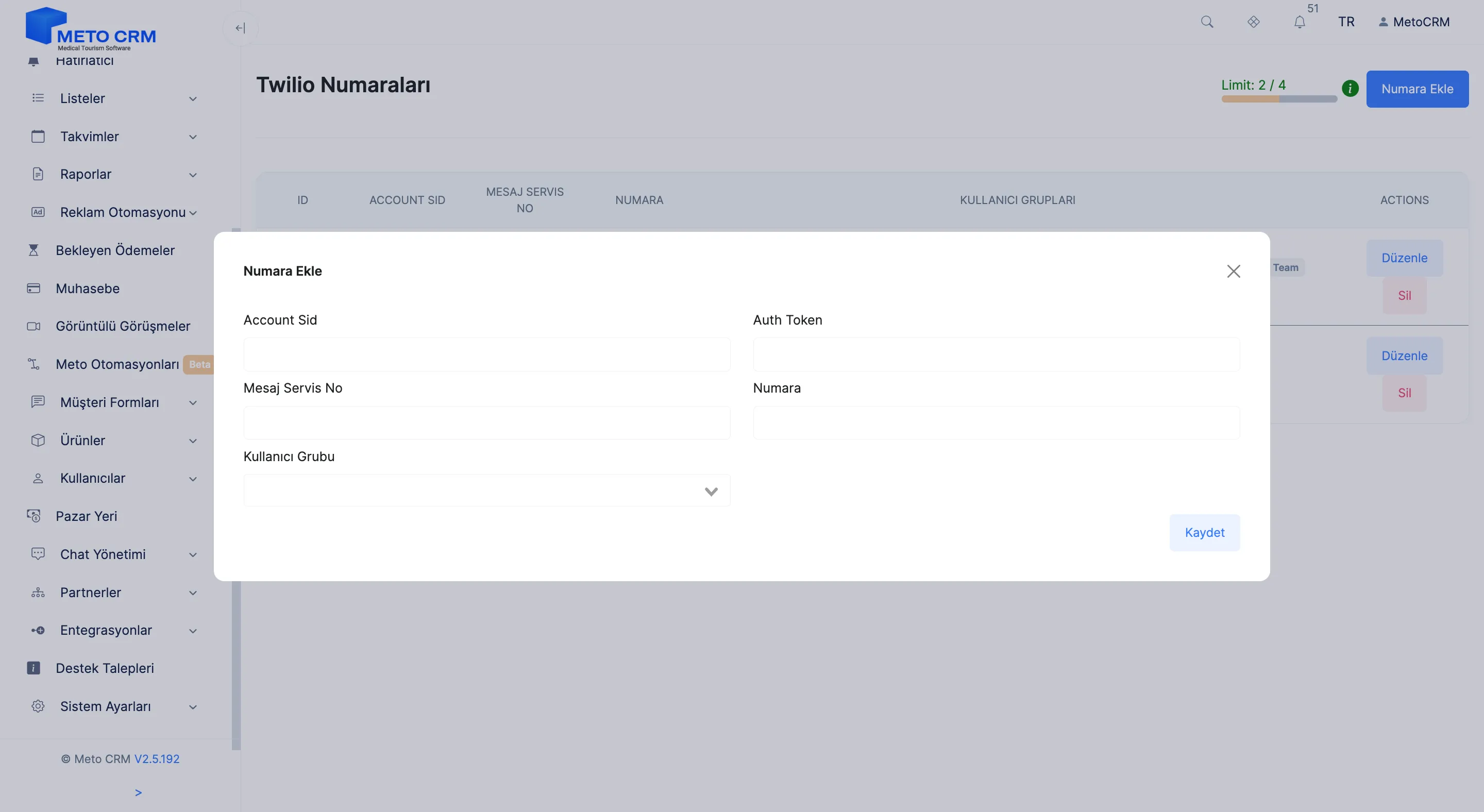Click the Bekleyen Ödemeler hourglass icon

[x=33, y=250]
